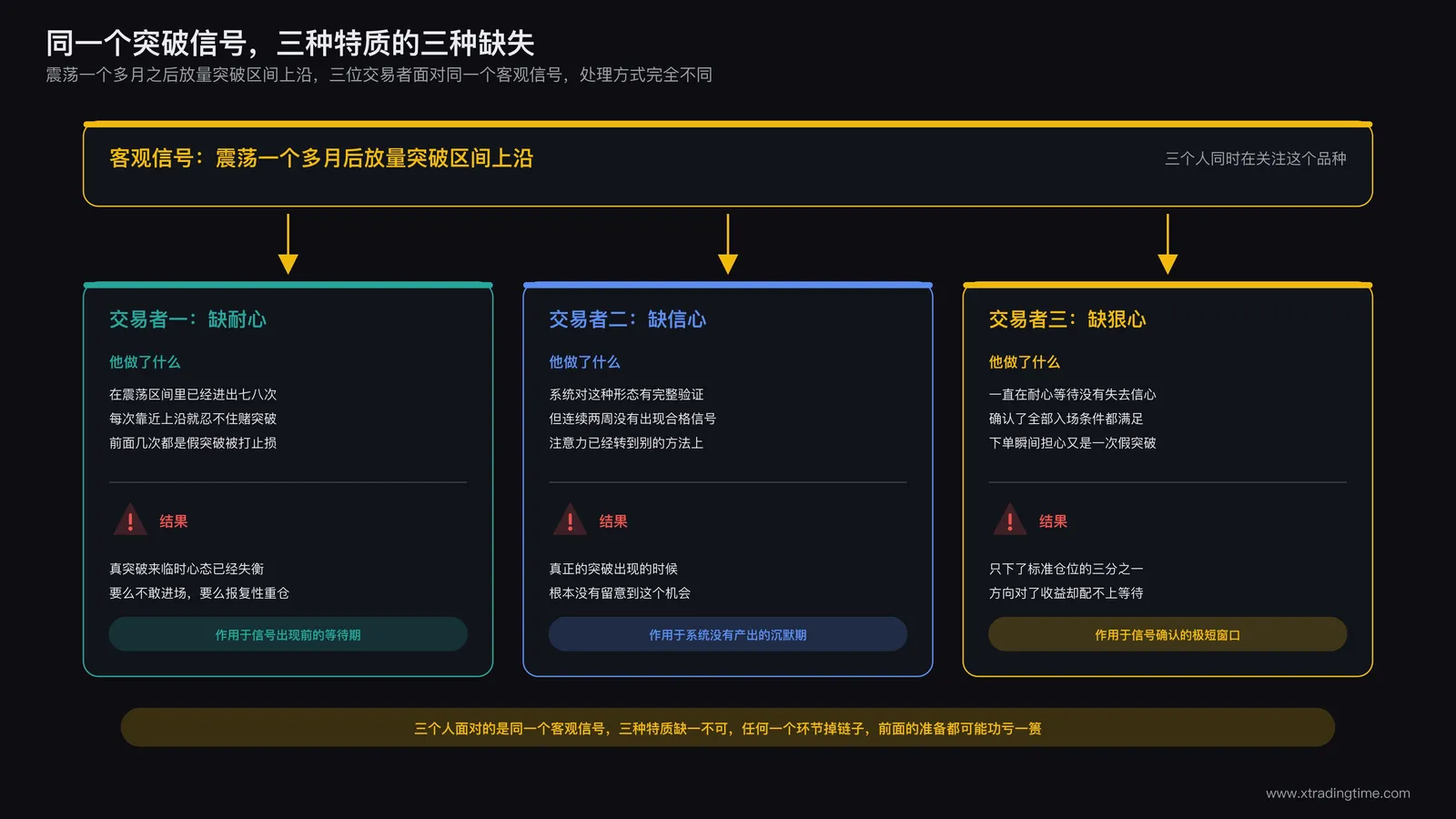Click 他做了什么 in the 缺信心 card

(584, 362)
